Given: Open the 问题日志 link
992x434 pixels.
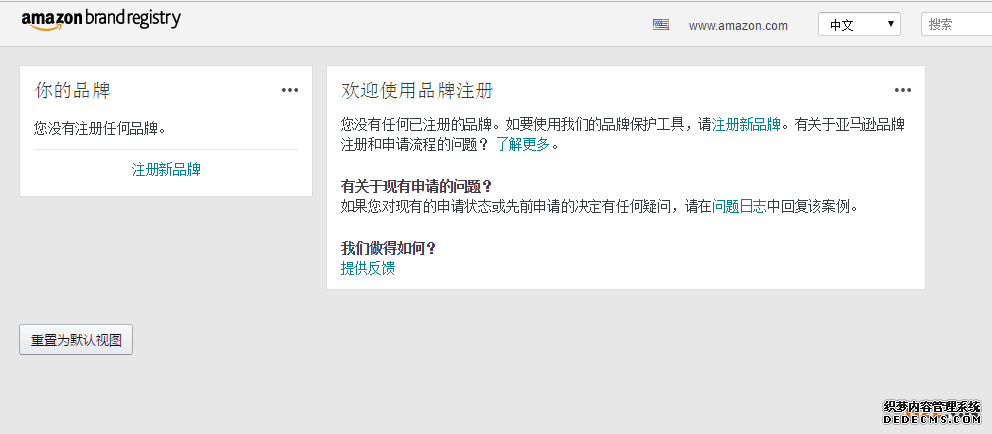Looking at the screenshot, I should pos(739,206).
